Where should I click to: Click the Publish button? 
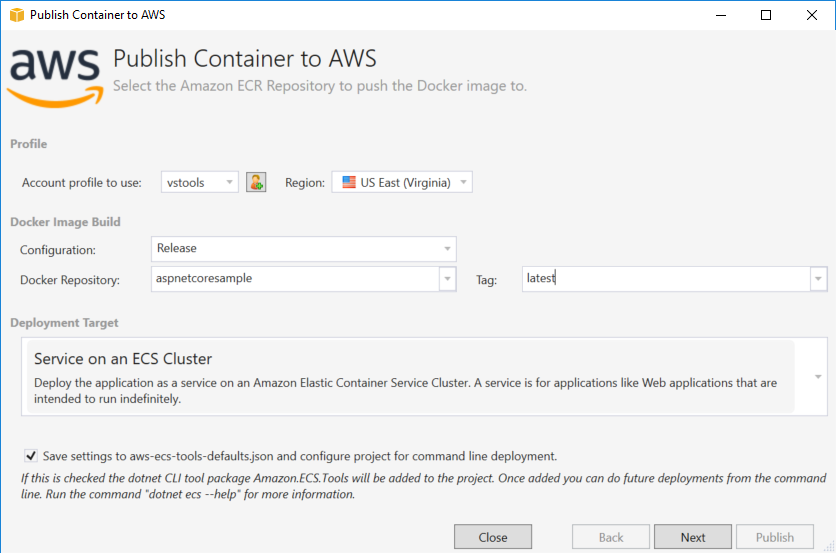coord(775,537)
